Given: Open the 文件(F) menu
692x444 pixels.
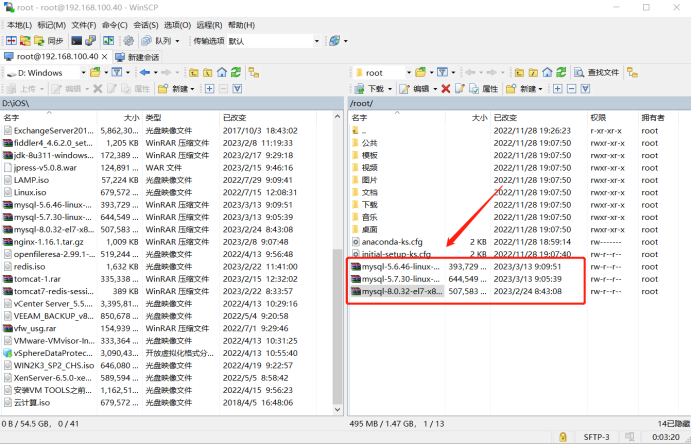Looking at the screenshot, I should [84, 25].
